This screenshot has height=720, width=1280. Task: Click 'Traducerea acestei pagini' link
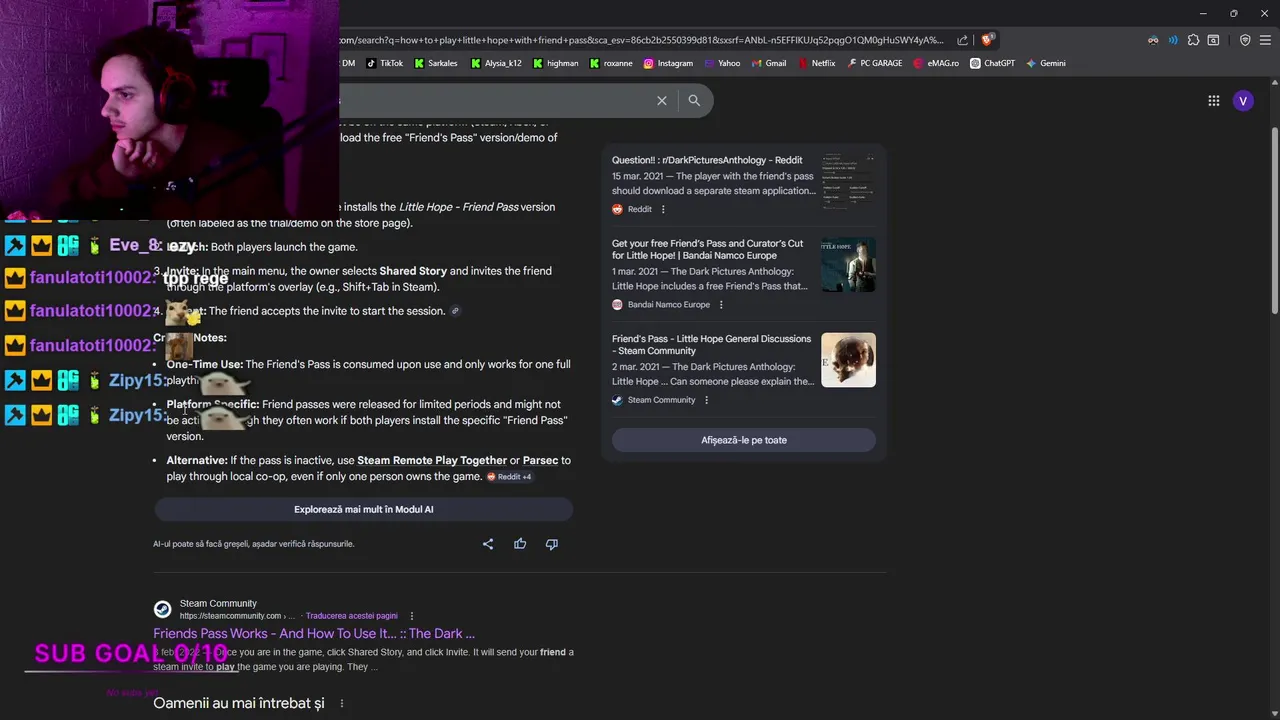pyautogui.click(x=352, y=616)
